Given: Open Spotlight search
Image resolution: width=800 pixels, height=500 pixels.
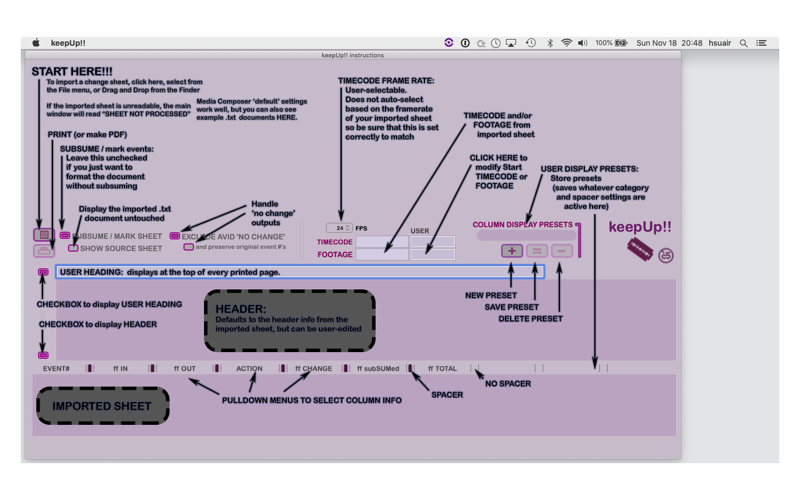Looking at the screenshot, I should click(743, 43).
